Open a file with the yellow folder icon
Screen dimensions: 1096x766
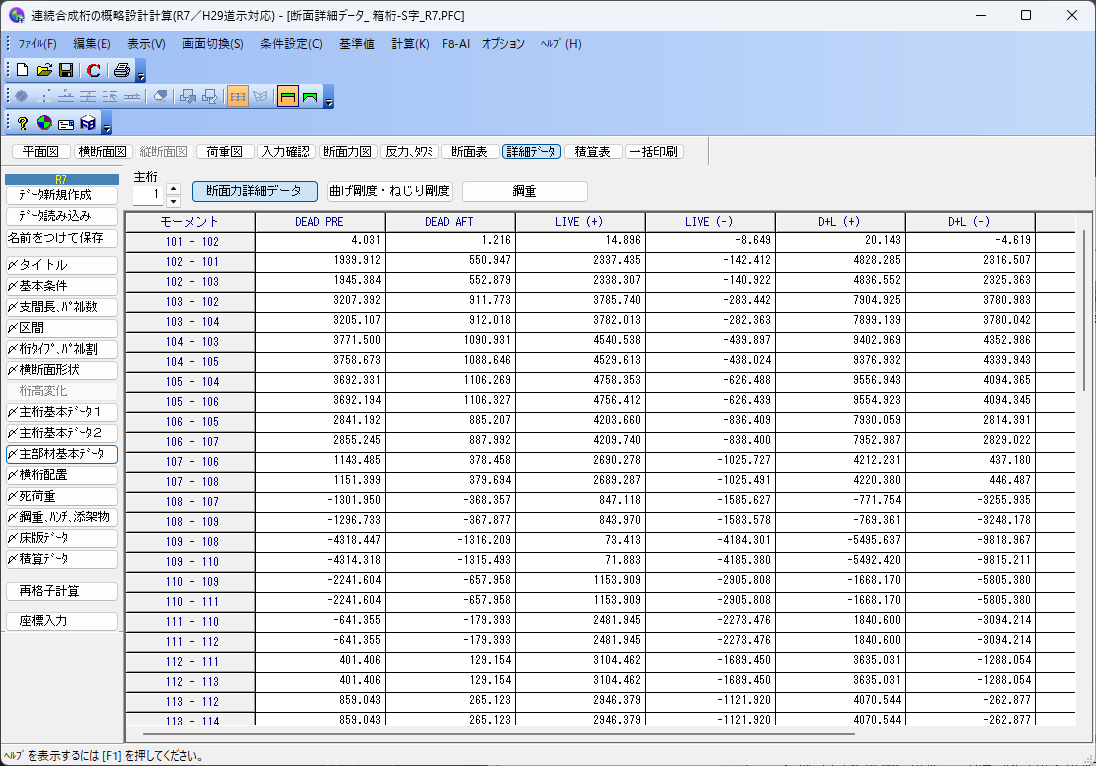44,70
